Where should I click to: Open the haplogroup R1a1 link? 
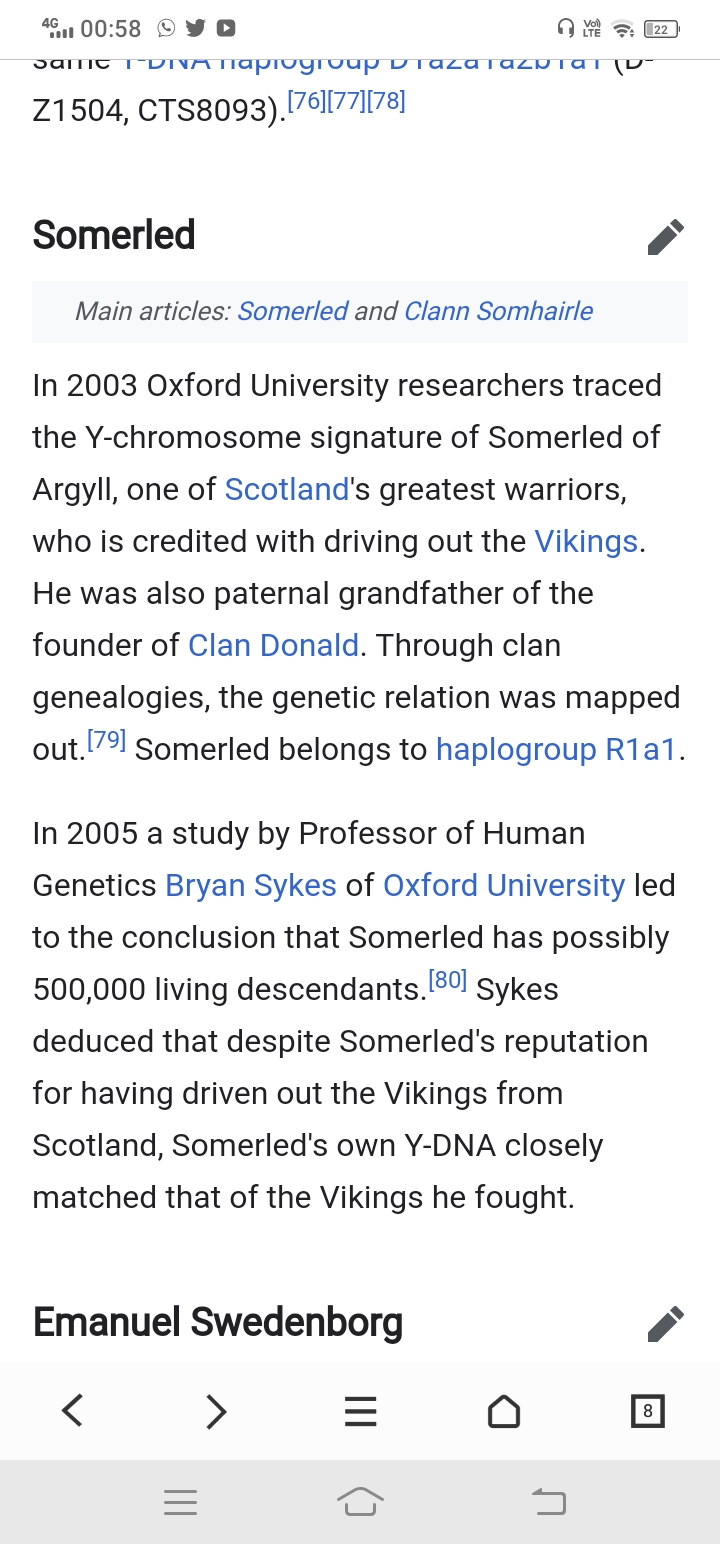(x=557, y=749)
